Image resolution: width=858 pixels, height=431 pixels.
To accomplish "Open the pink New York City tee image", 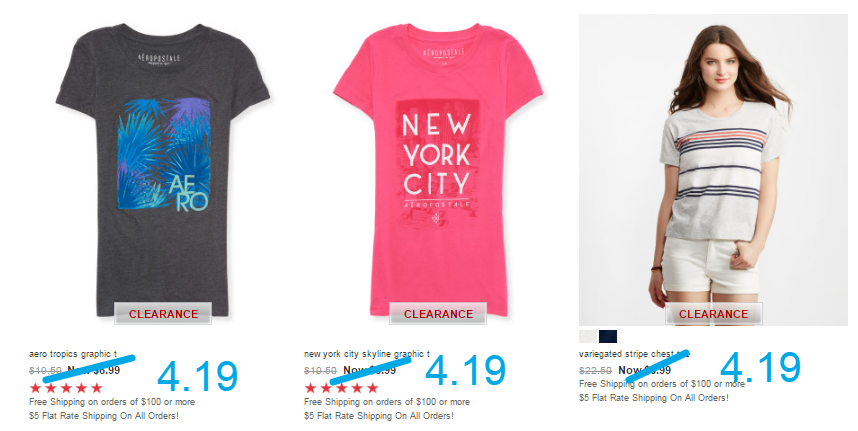I will 437,170.
